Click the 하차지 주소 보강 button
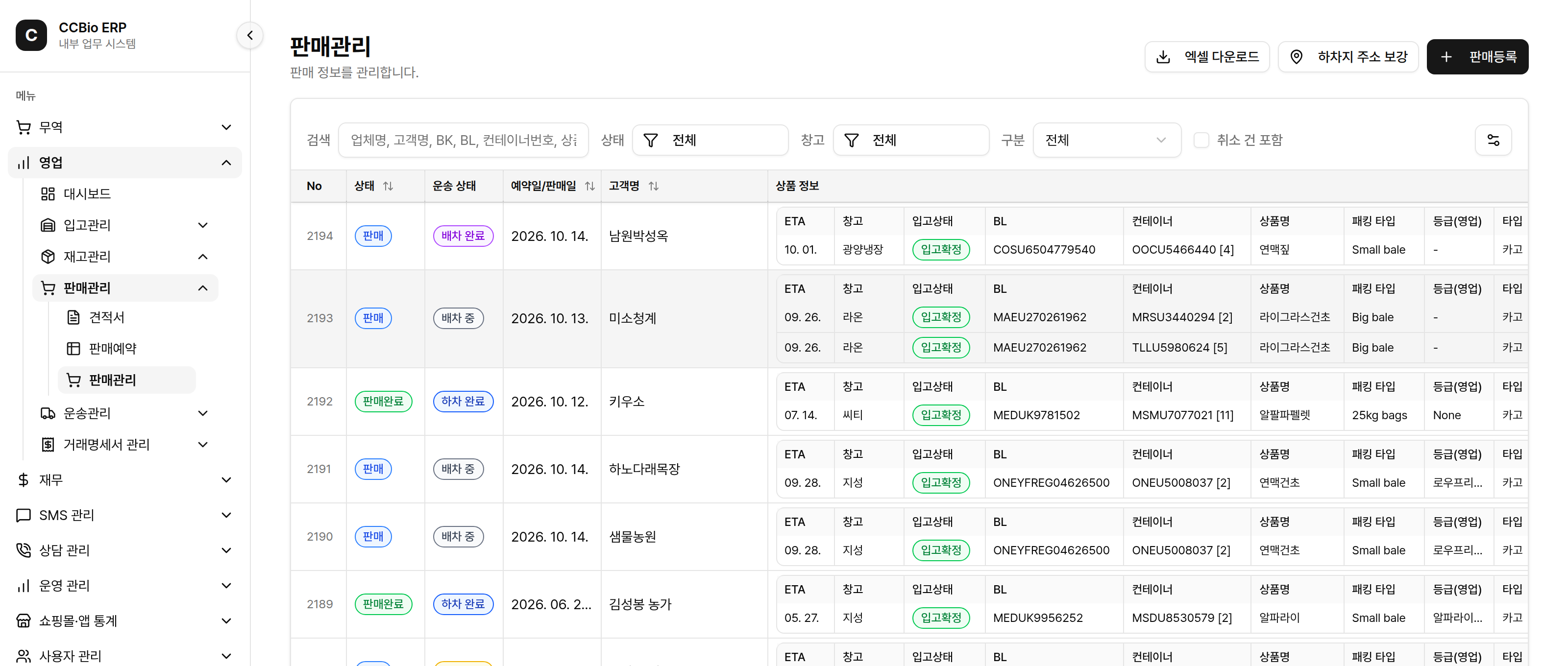This screenshot has height=666, width=1568. pyautogui.click(x=1347, y=57)
